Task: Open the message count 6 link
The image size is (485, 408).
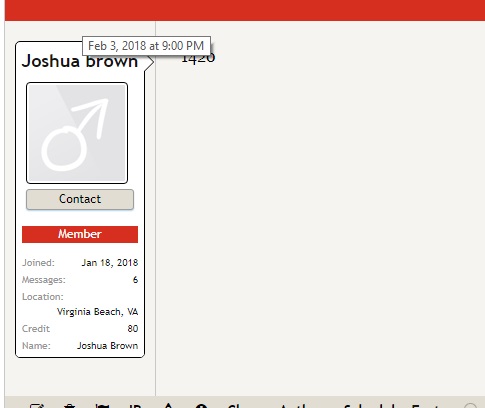Action: tap(135, 280)
